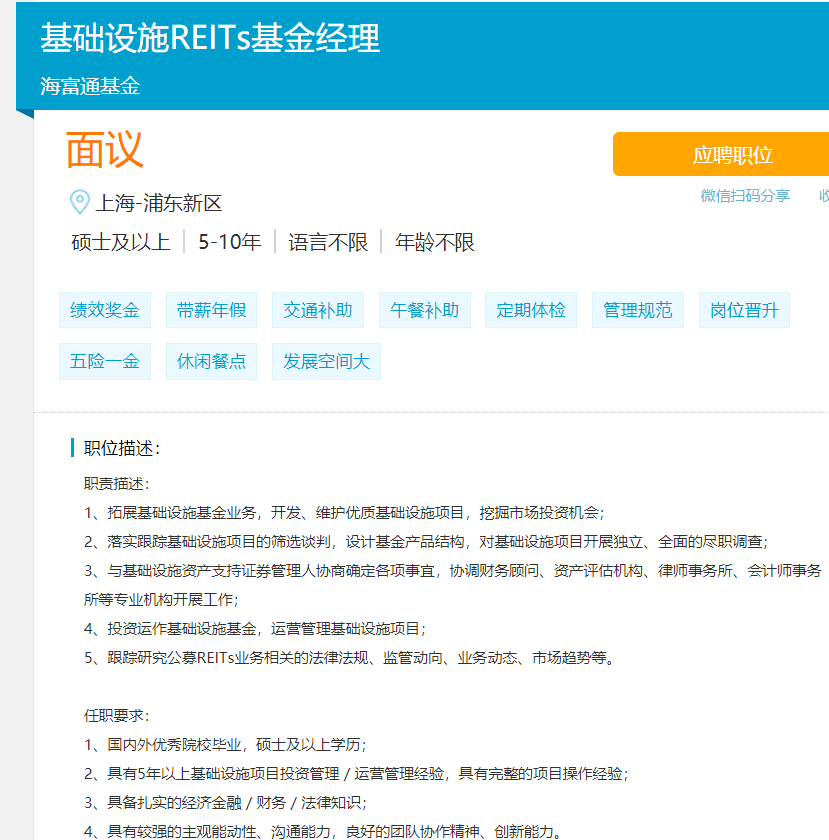Screen dimensions: 829x840
Task: Select the 带薪年假 benefit tag
Action: pyautogui.click(x=210, y=309)
